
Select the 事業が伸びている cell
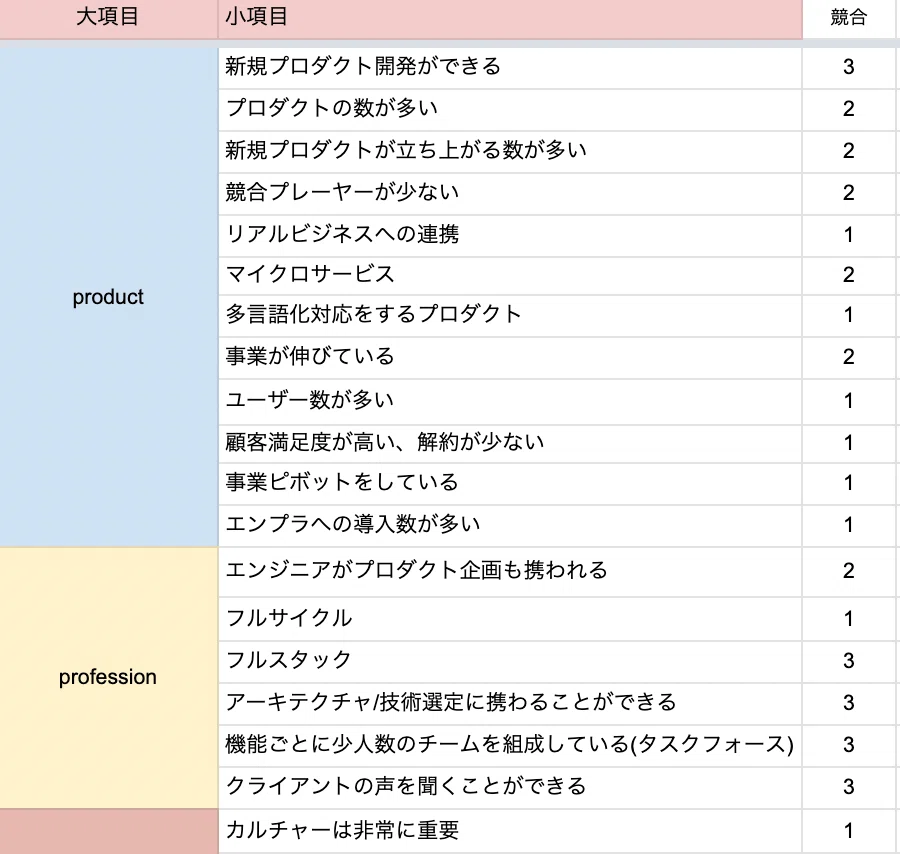510,358
